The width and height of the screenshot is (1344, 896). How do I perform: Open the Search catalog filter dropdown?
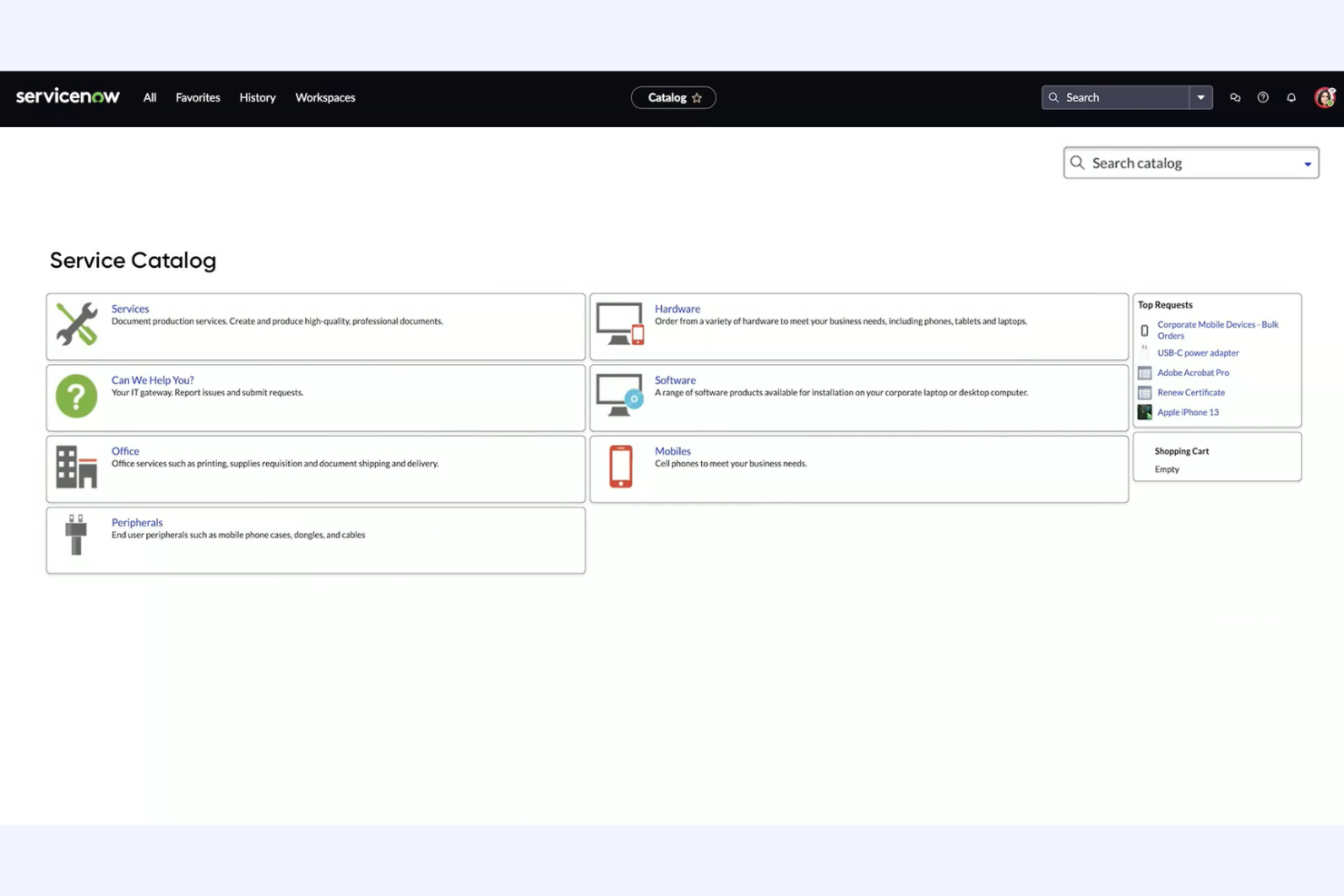[1308, 162]
